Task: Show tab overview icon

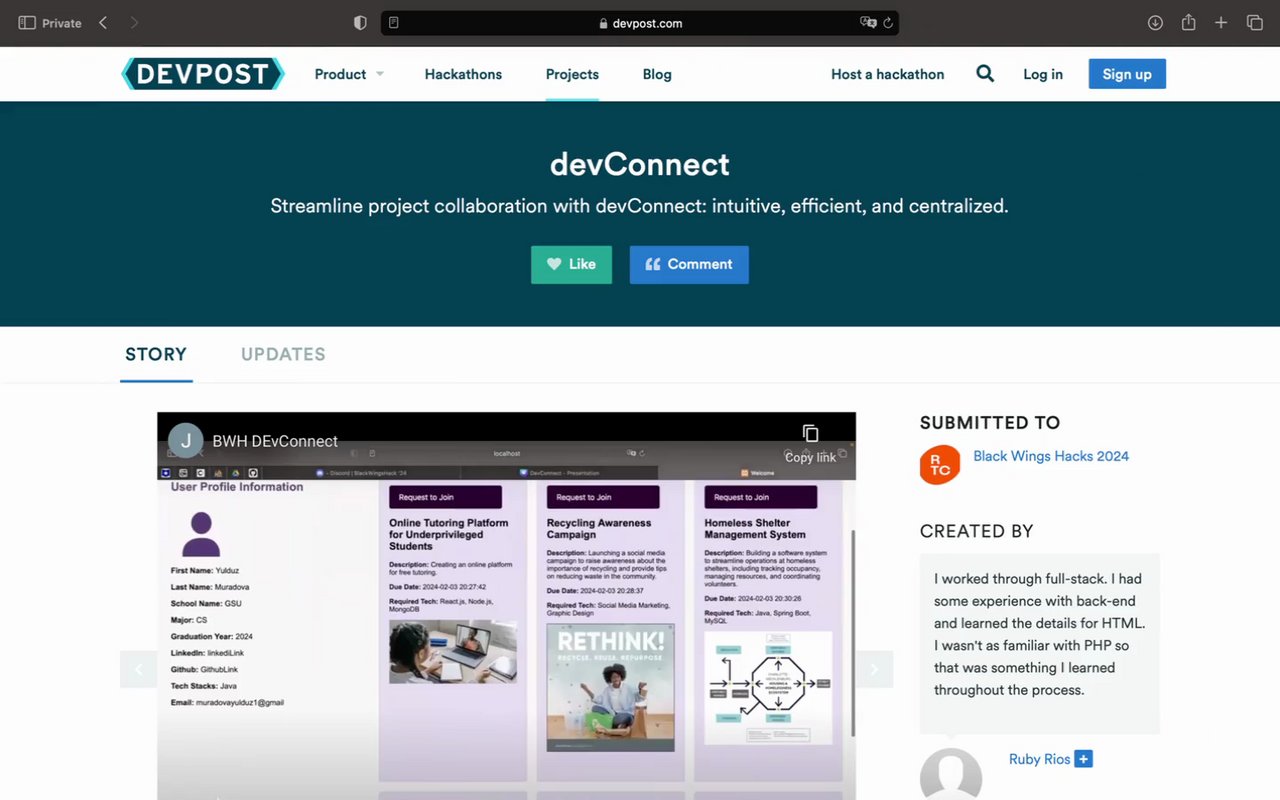Action: (1254, 22)
